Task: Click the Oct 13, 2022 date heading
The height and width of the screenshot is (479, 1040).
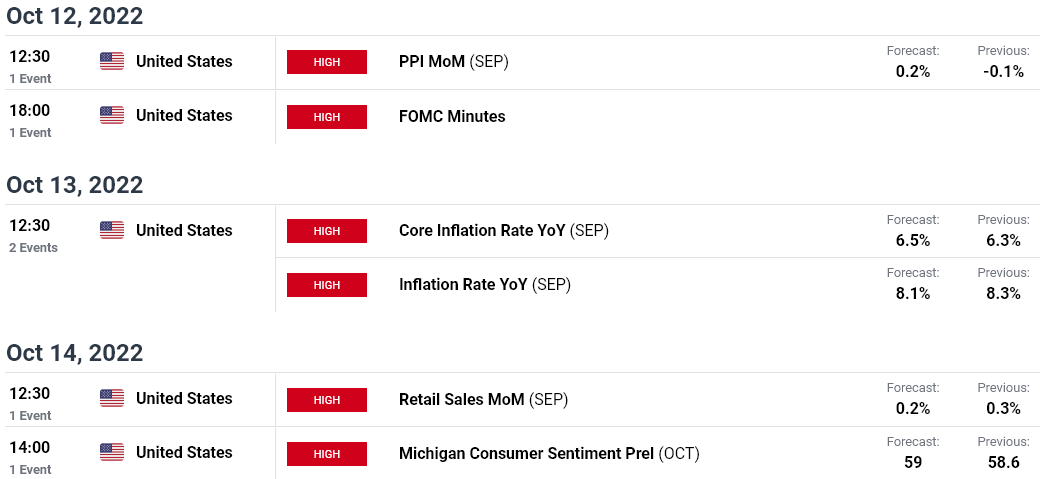Action: pos(74,184)
